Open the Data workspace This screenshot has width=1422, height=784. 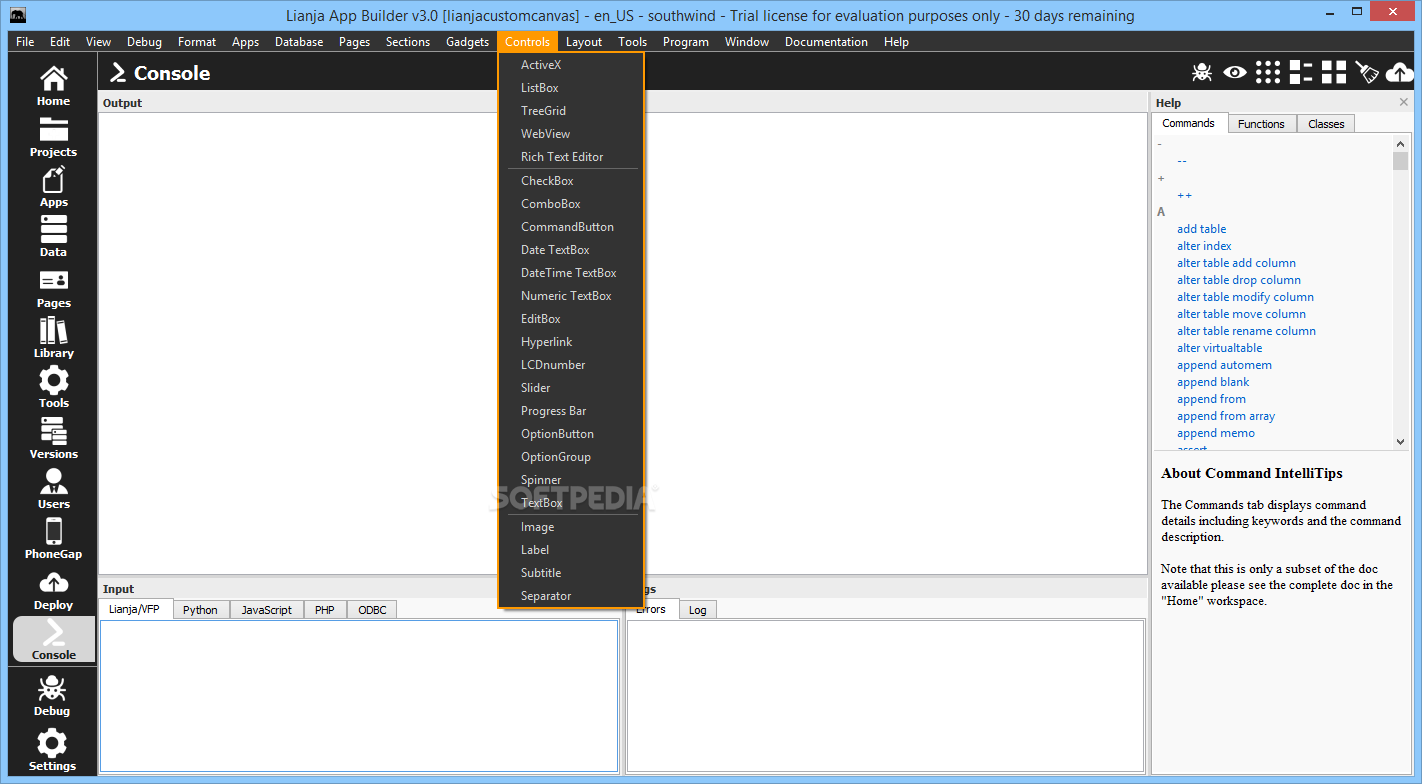pyautogui.click(x=53, y=237)
